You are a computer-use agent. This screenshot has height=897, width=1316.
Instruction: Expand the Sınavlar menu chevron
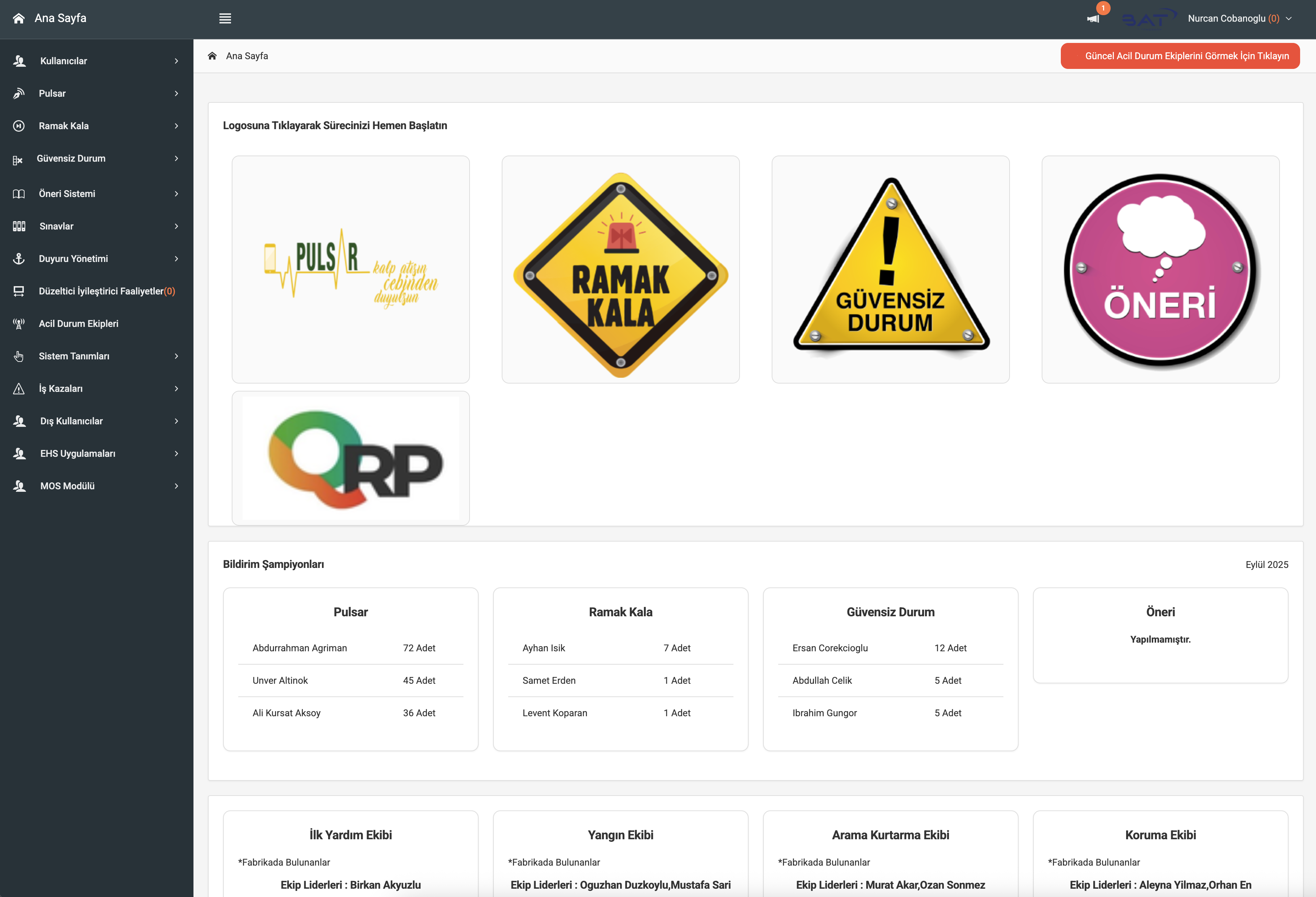coord(176,226)
